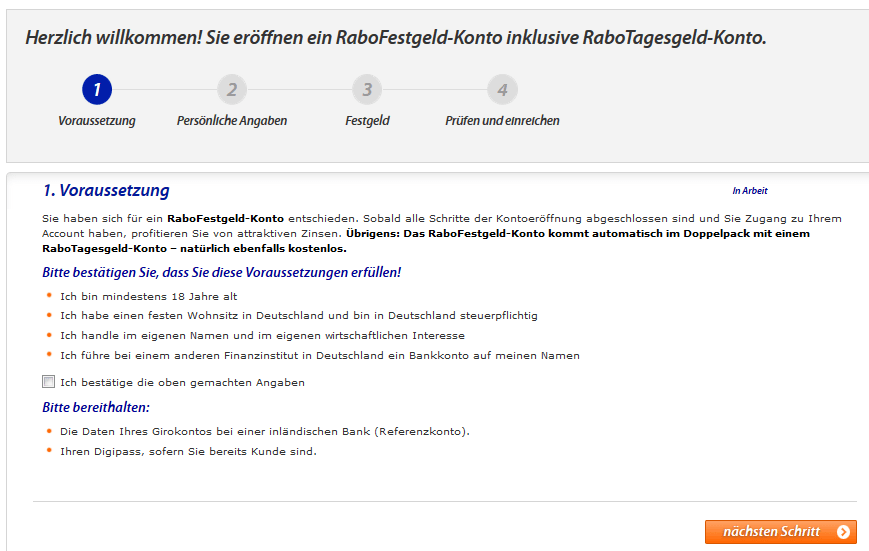Click 'Ich bin mindestens 18 Jahre alt'
This screenshot has width=869, height=551.
149,297
